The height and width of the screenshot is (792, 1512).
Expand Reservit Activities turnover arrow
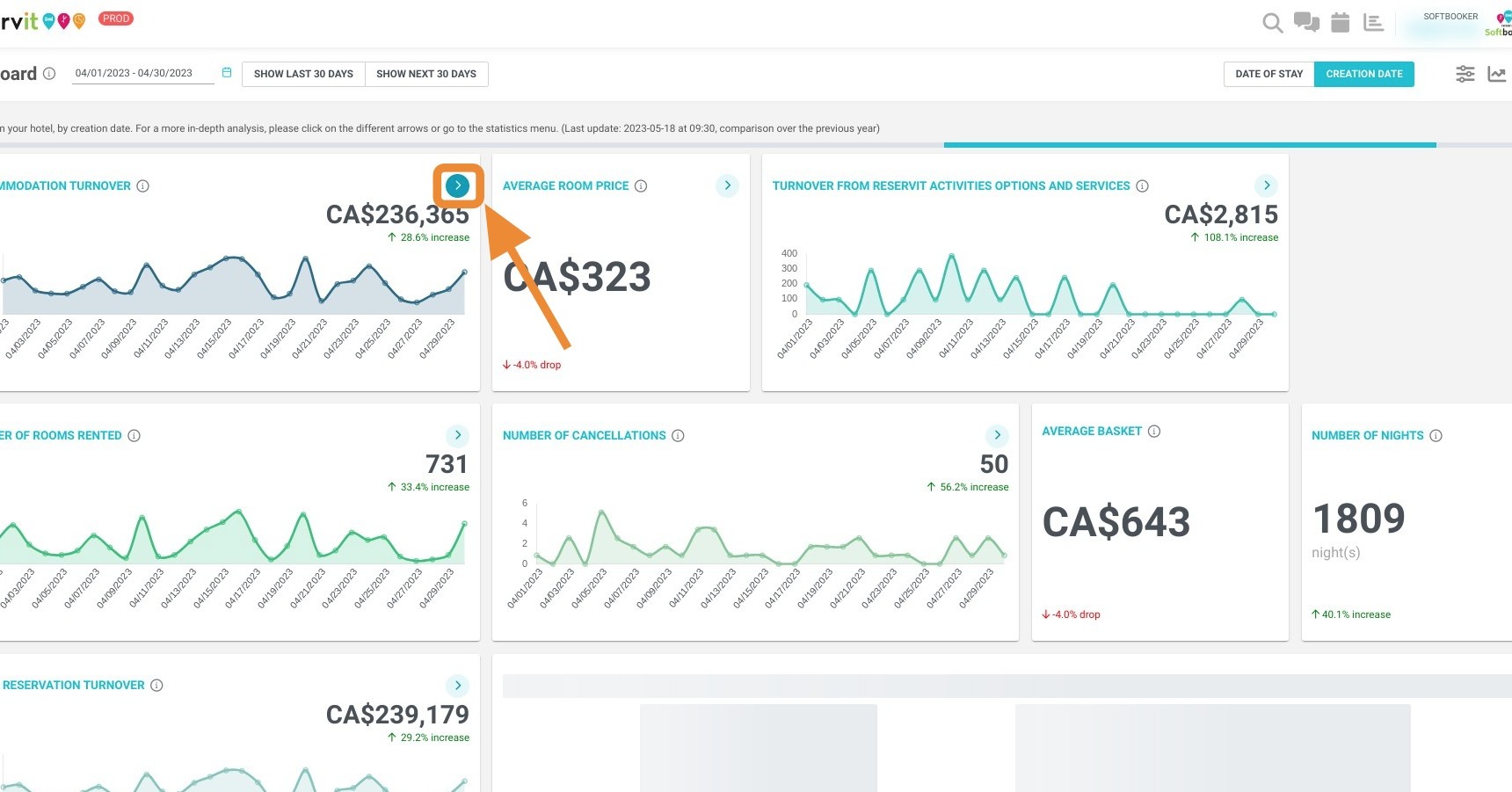(1266, 185)
